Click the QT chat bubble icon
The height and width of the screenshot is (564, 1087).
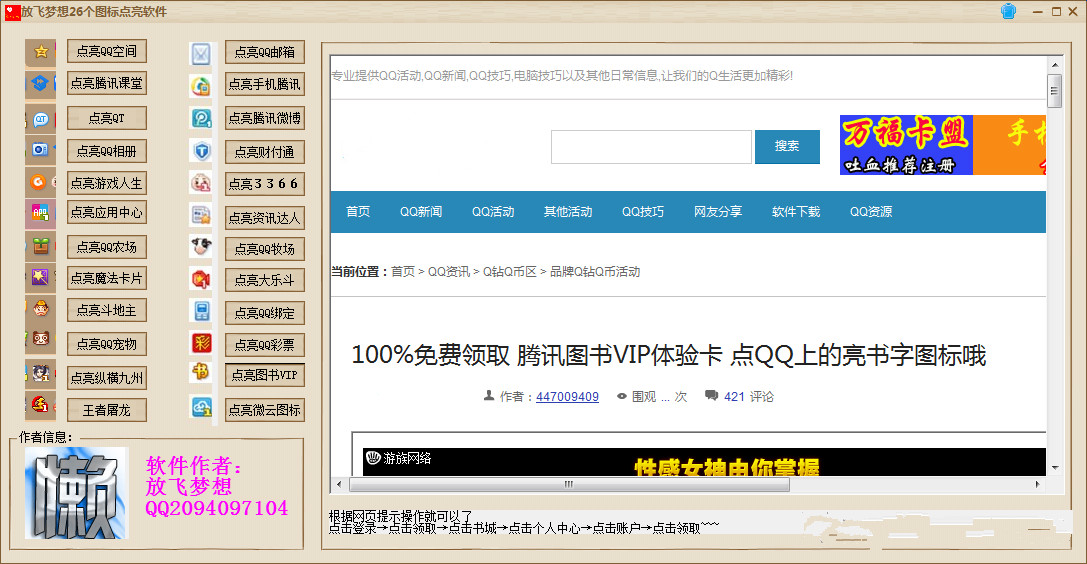(40, 119)
